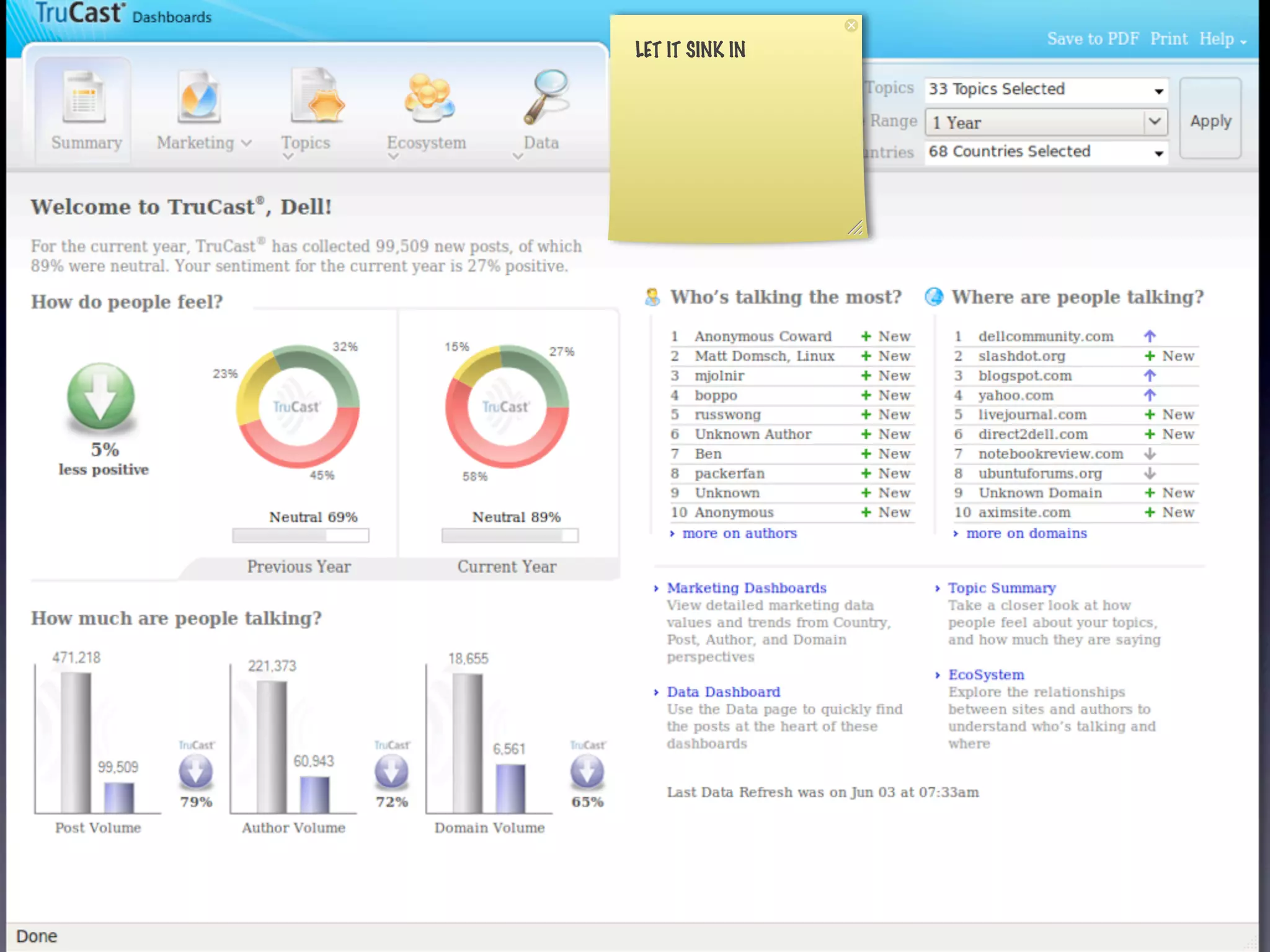Open the Marketing pie chart icon
The height and width of the screenshot is (952, 1270).
[198, 97]
